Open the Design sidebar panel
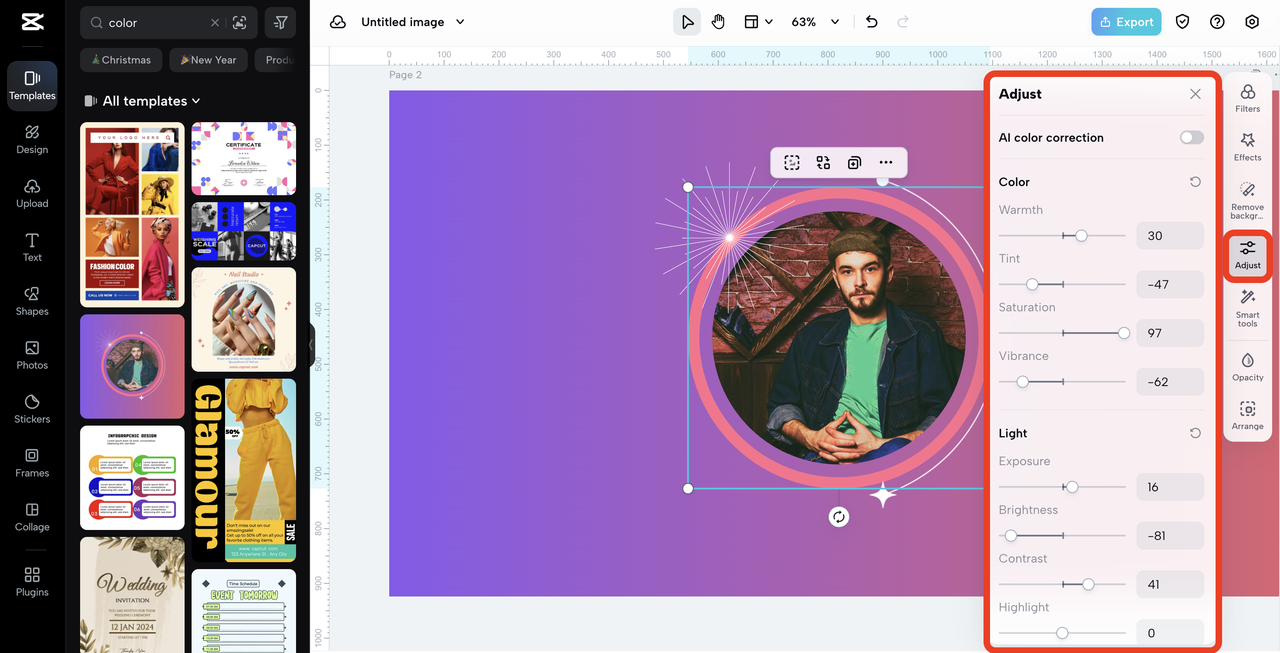This screenshot has width=1280, height=653. [x=32, y=139]
